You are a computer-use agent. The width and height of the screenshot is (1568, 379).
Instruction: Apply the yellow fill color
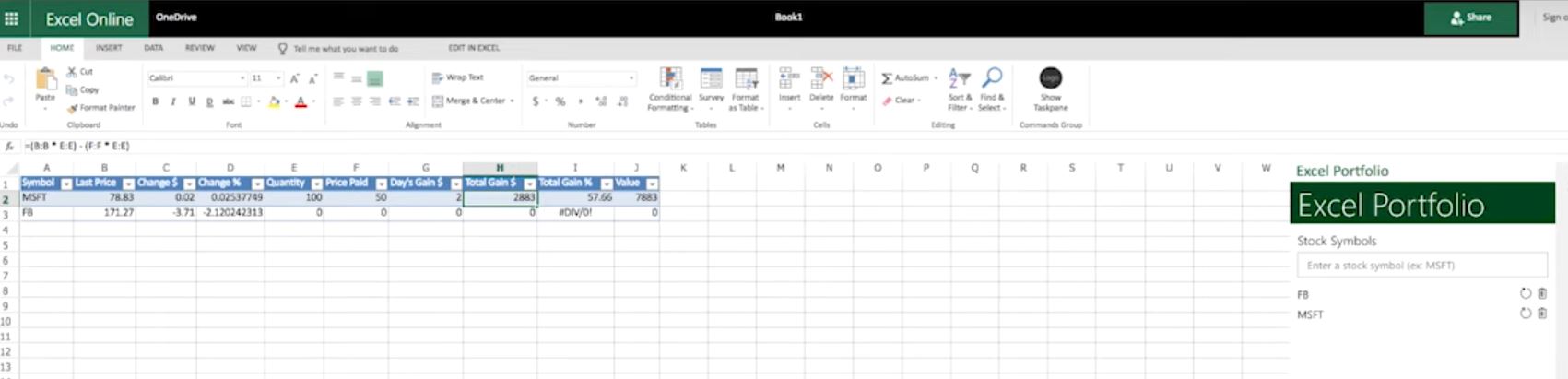pyautogui.click(x=274, y=102)
